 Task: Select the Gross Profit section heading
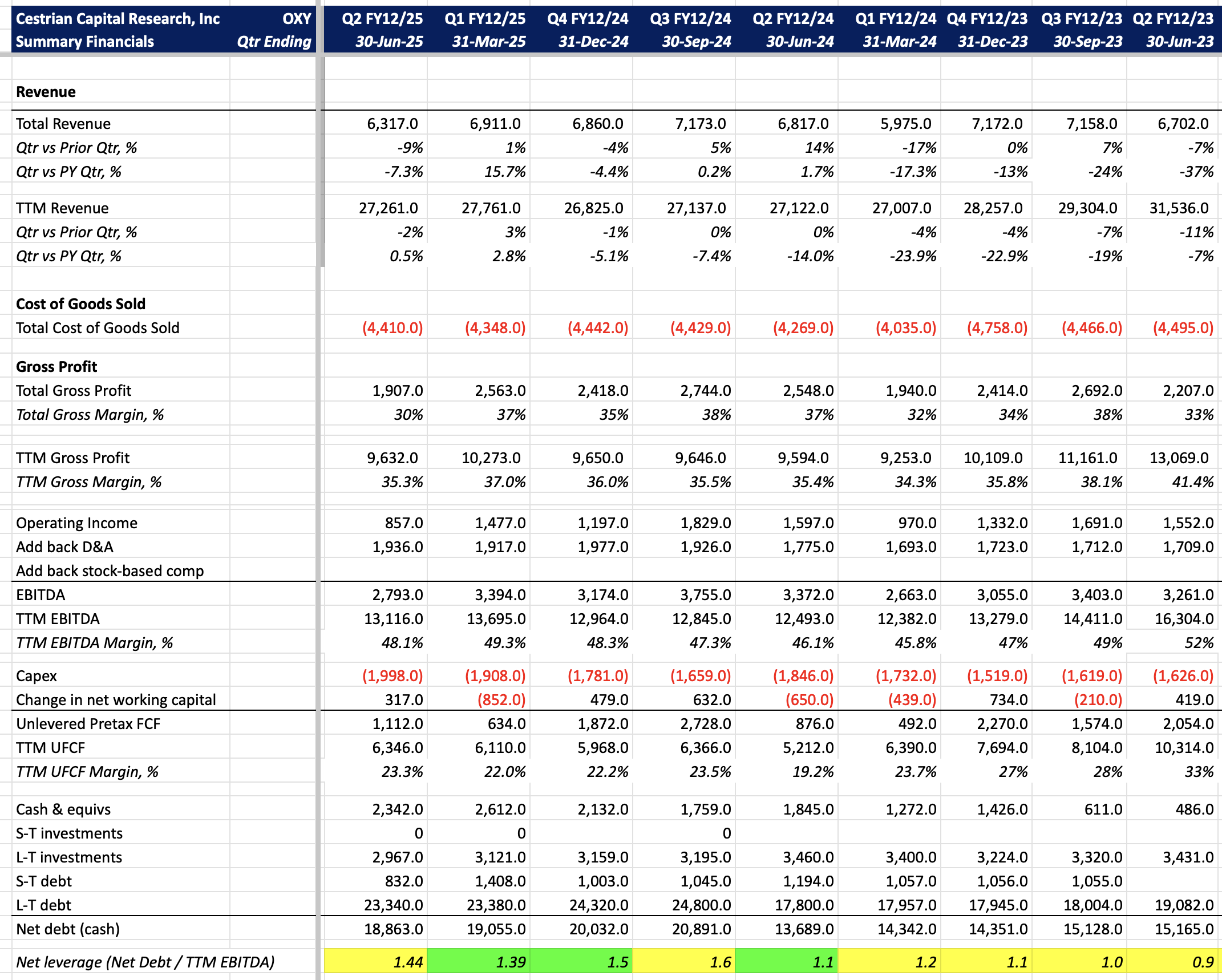[56, 367]
